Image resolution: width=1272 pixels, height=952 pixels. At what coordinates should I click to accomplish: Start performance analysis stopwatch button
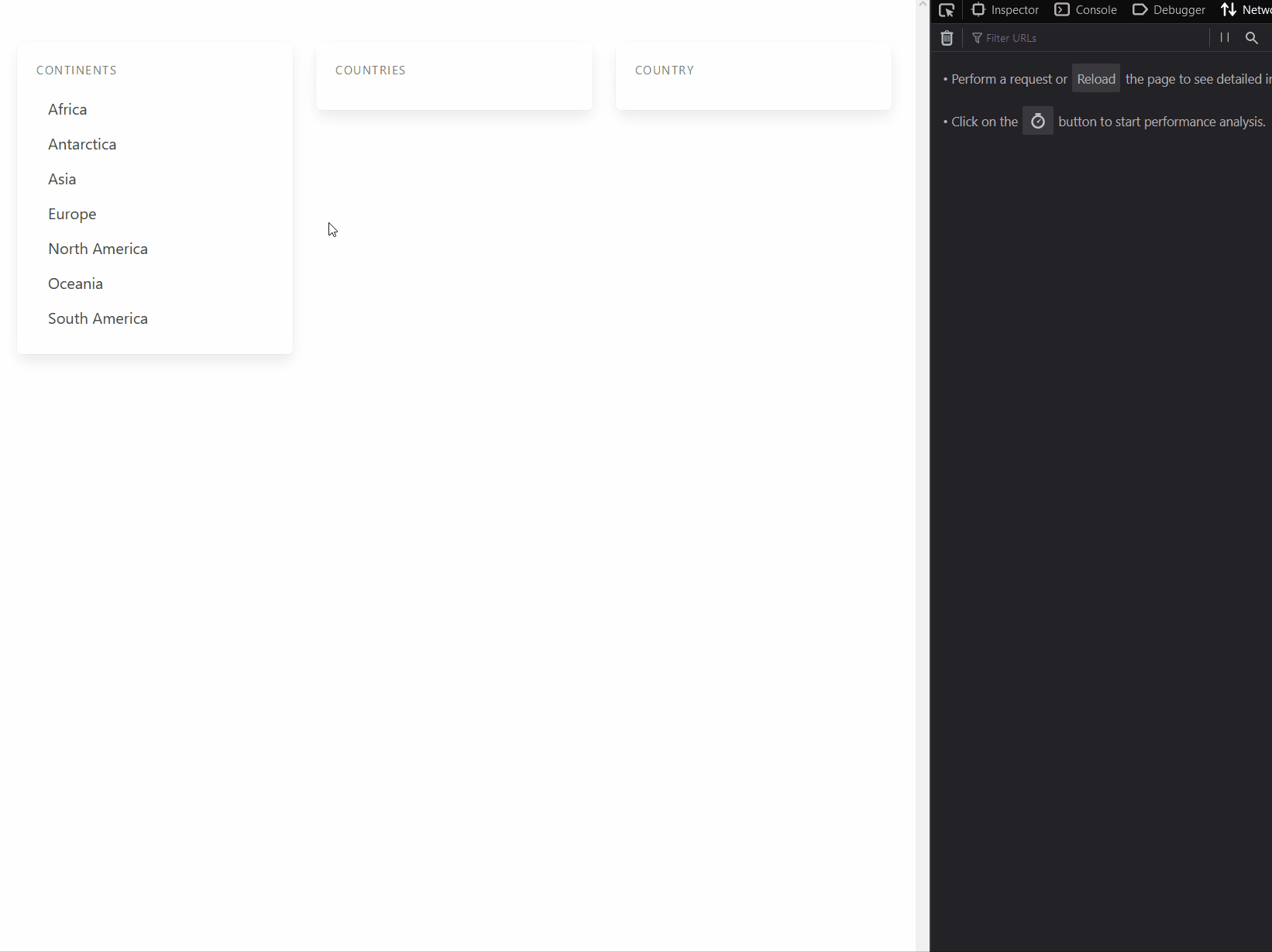tap(1037, 122)
